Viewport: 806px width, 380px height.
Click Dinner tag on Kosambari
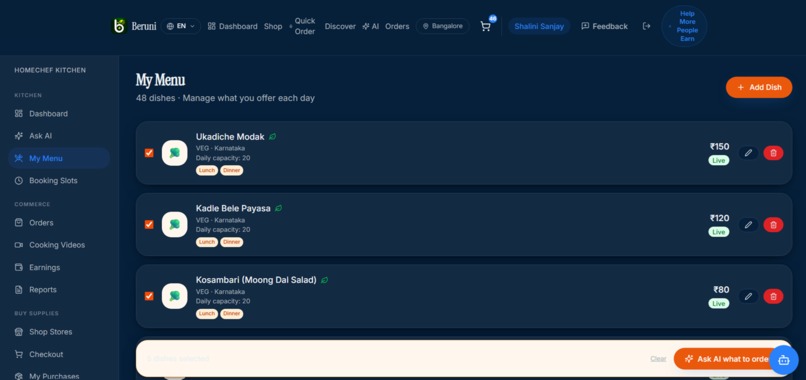point(232,313)
